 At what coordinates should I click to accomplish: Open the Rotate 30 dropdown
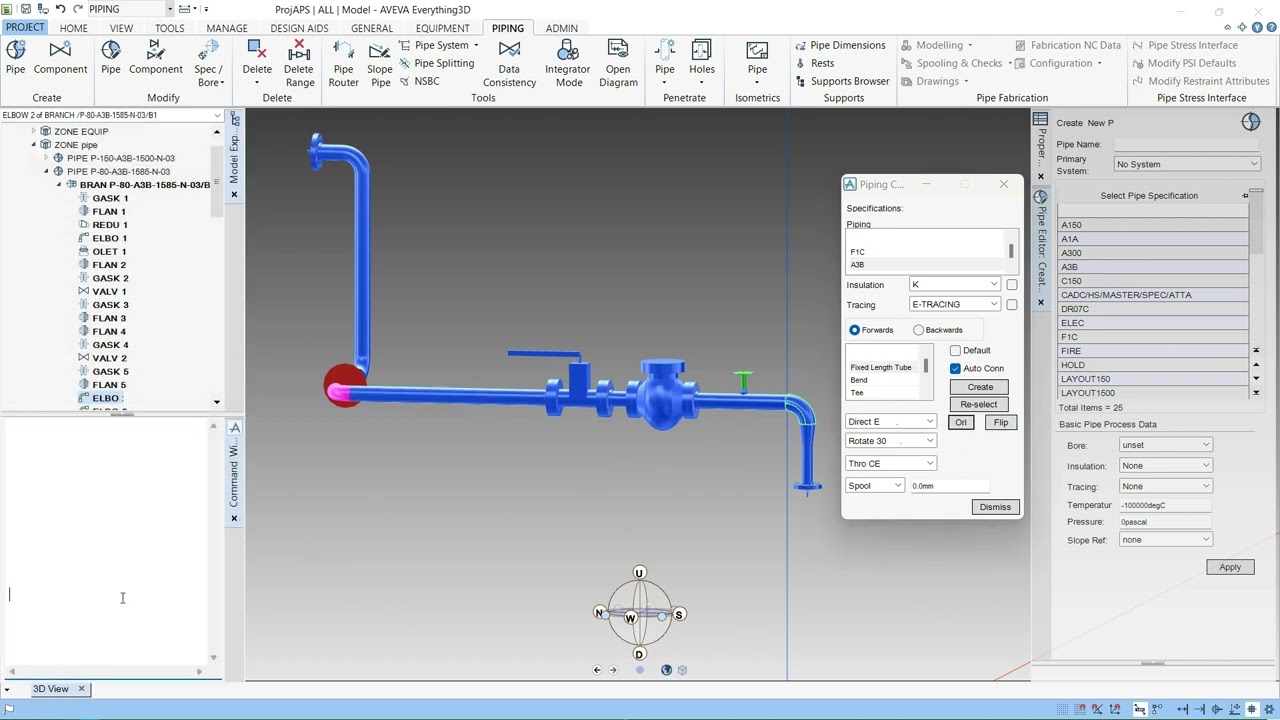click(891, 441)
